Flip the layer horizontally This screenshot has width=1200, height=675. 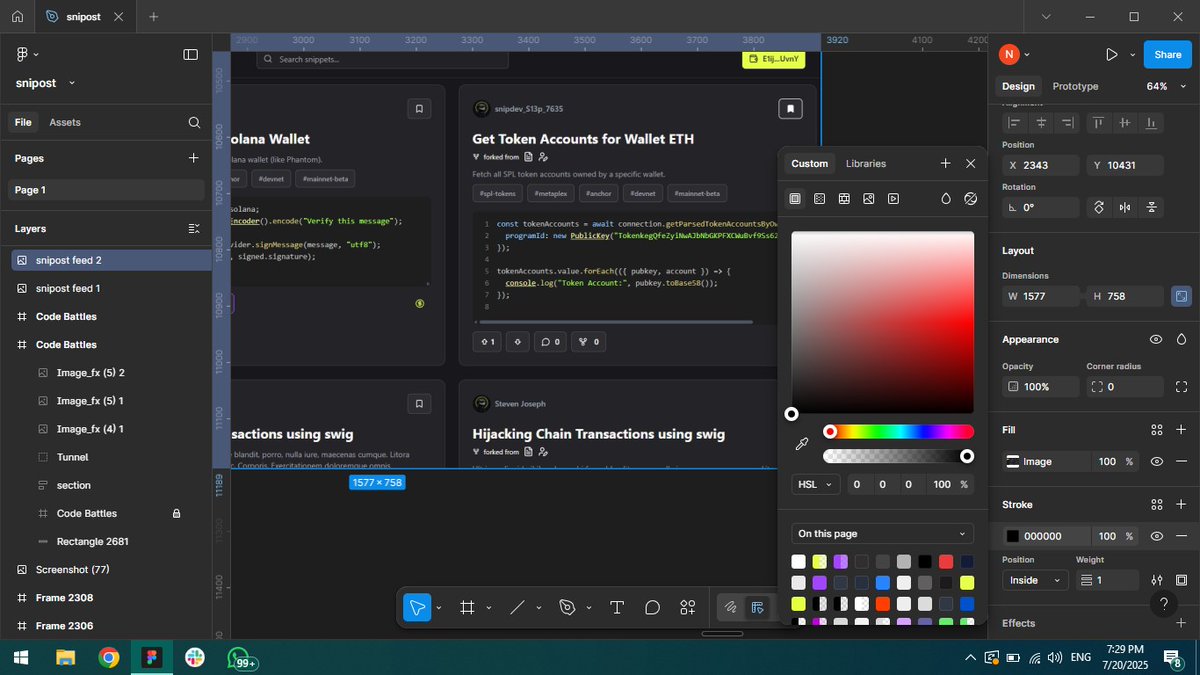[x=1125, y=207]
